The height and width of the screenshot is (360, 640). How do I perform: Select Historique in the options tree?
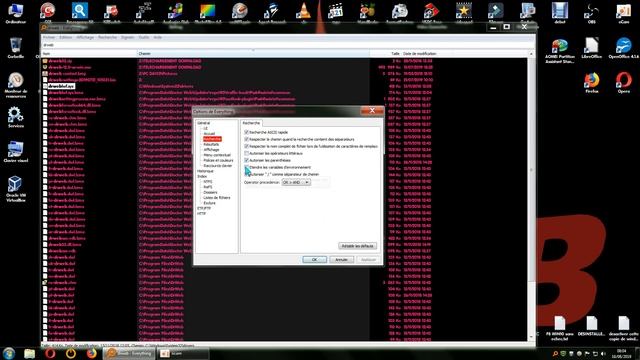205,171
